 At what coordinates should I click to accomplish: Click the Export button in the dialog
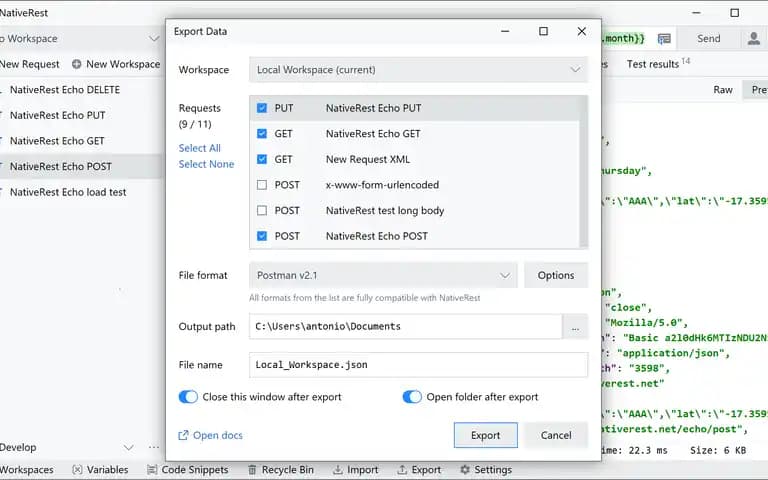pyautogui.click(x=485, y=435)
